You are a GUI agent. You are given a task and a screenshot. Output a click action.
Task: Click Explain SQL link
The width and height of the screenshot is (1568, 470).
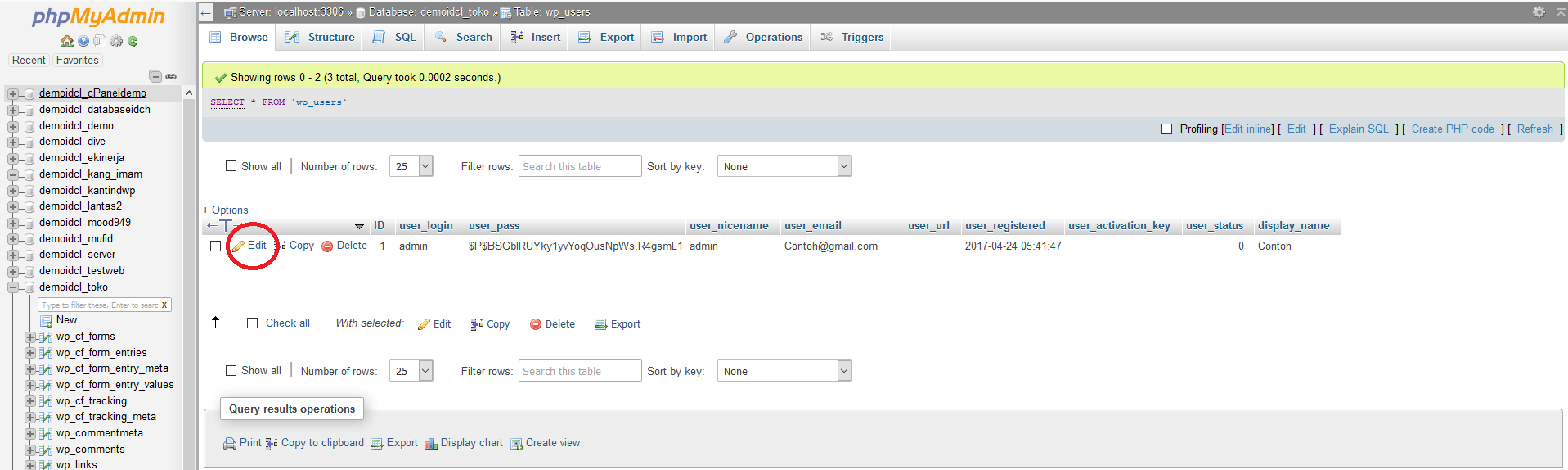1359,129
